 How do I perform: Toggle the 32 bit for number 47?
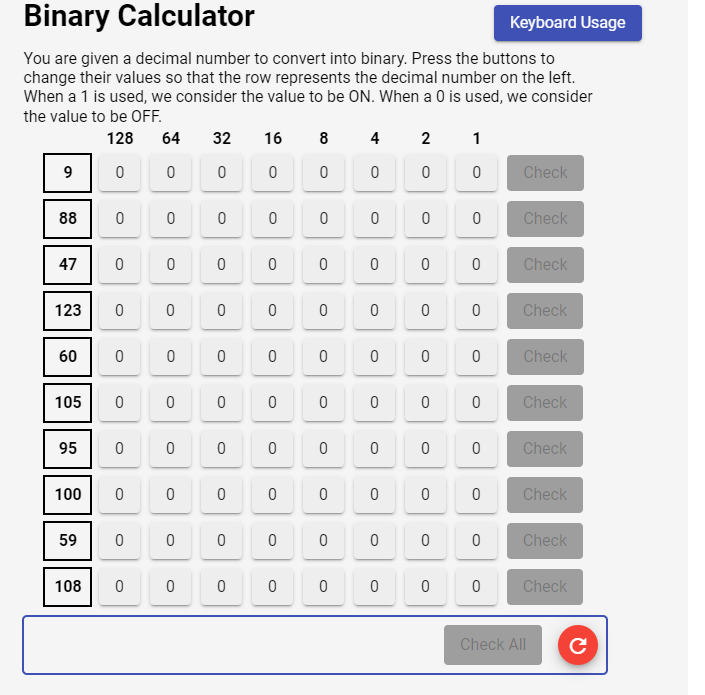click(221, 264)
